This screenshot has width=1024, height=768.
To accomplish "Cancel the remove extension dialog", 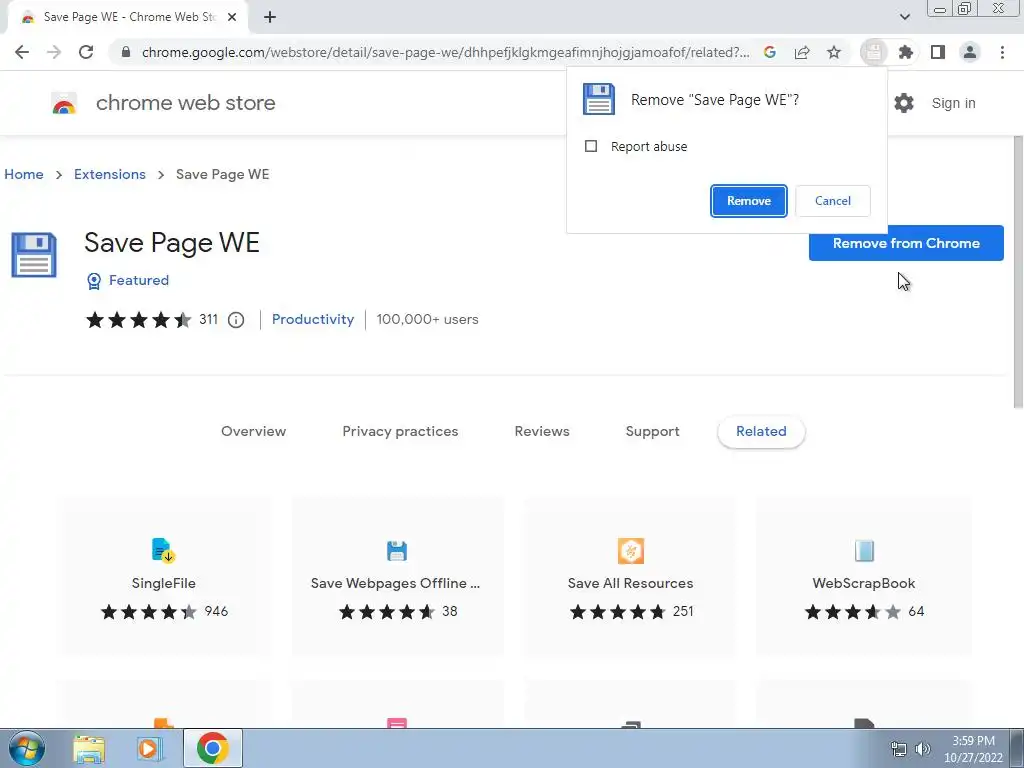I will [833, 201].
